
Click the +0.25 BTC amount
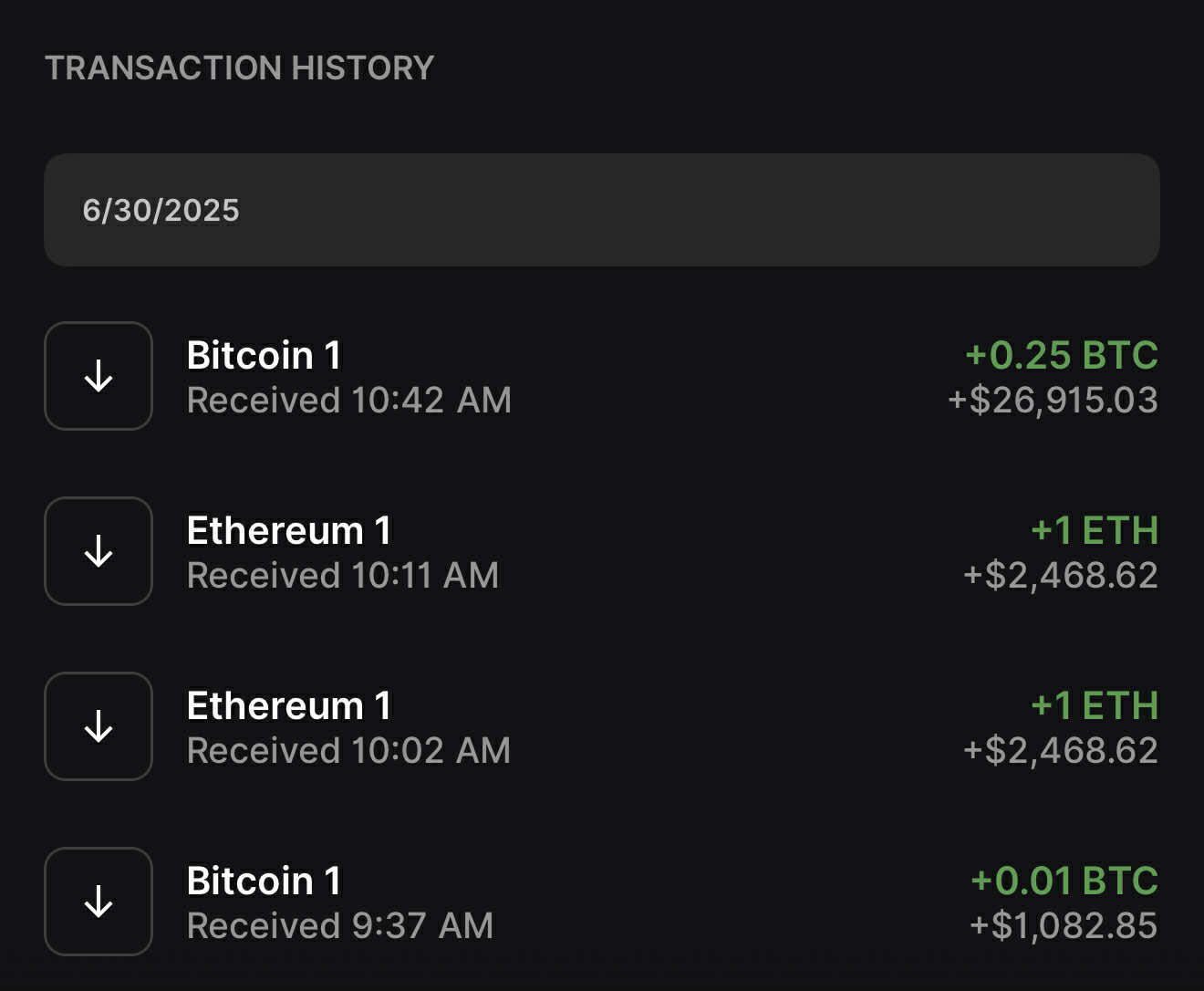point(1062,355)
